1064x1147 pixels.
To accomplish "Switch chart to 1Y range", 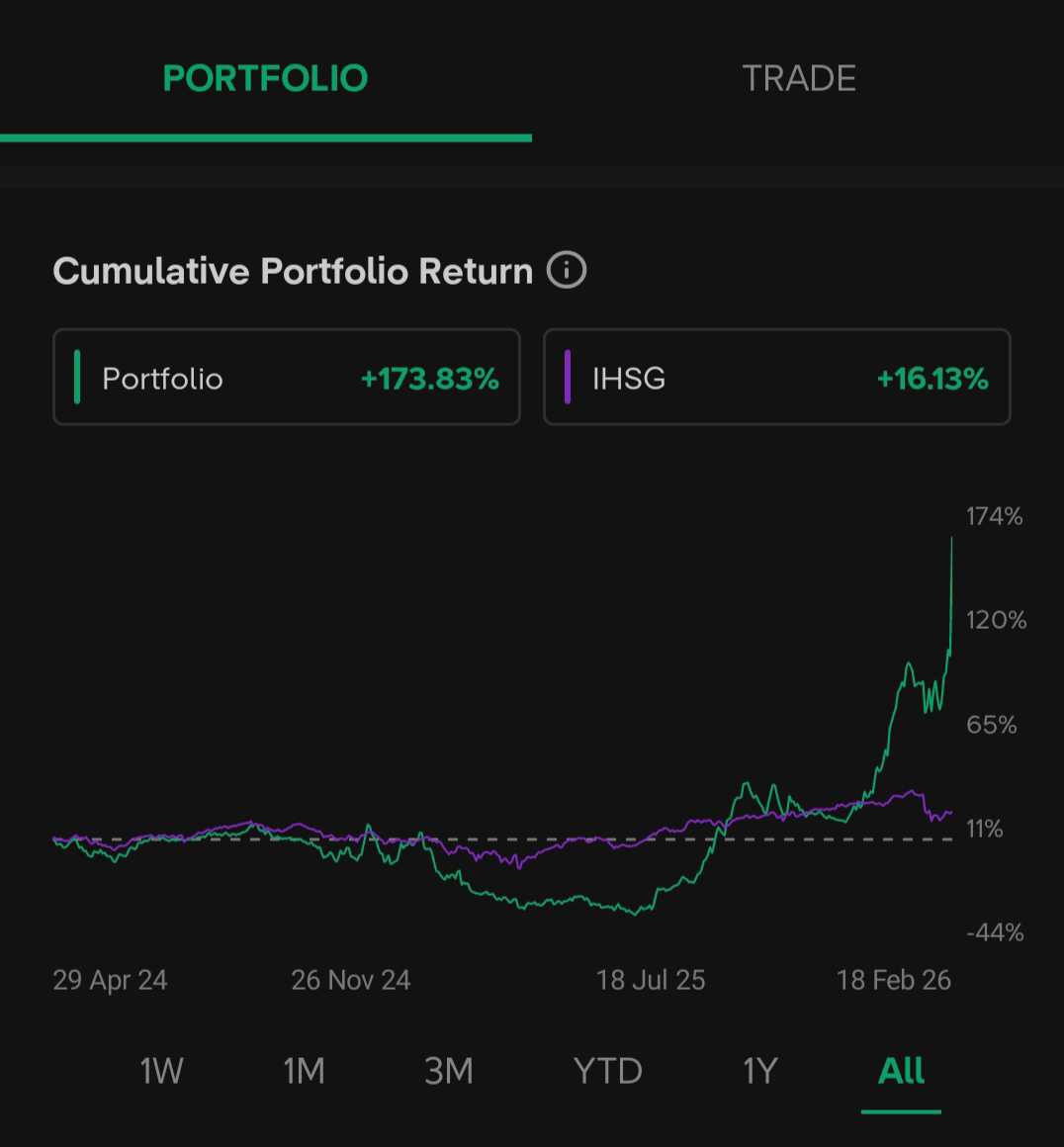I will 759,1071.
